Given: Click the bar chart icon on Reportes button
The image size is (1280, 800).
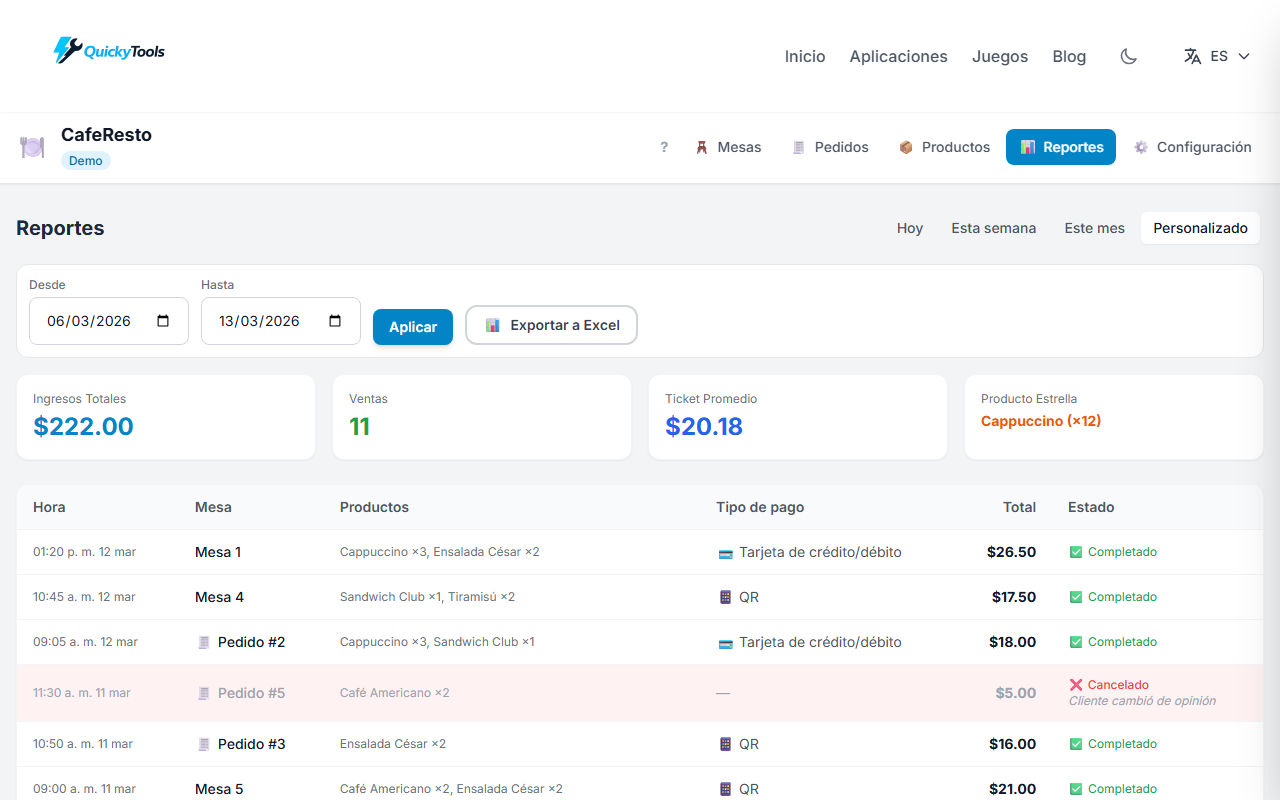Looking at the screenshot, I should pos(1029,147).
